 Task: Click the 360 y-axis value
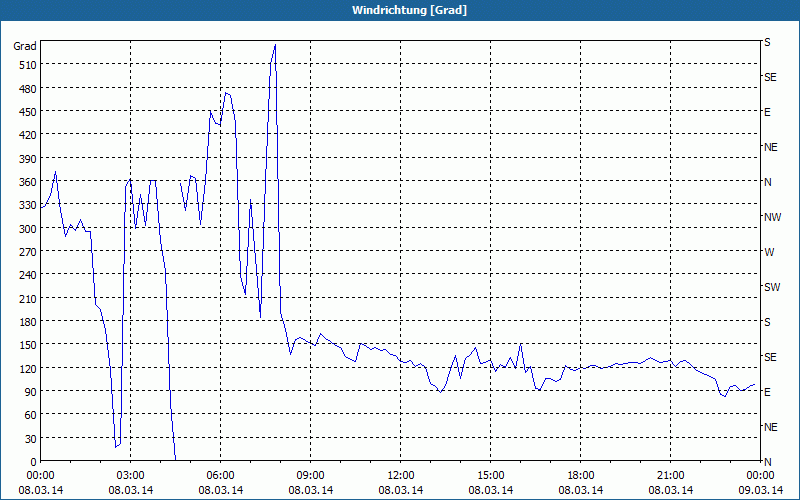click(27, 182)
